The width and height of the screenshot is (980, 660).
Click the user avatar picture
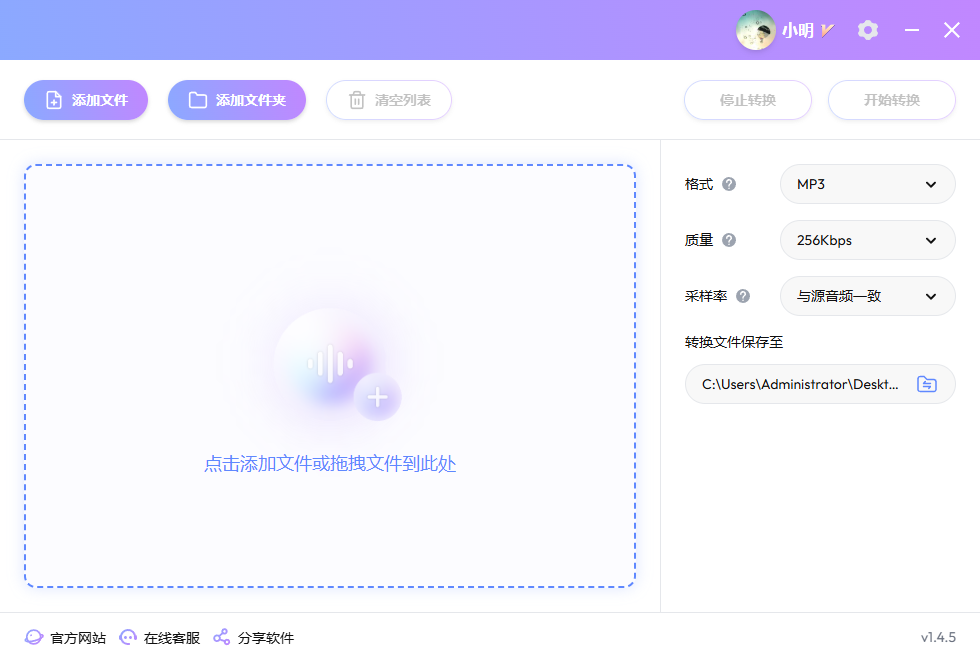tap(756, 30)
